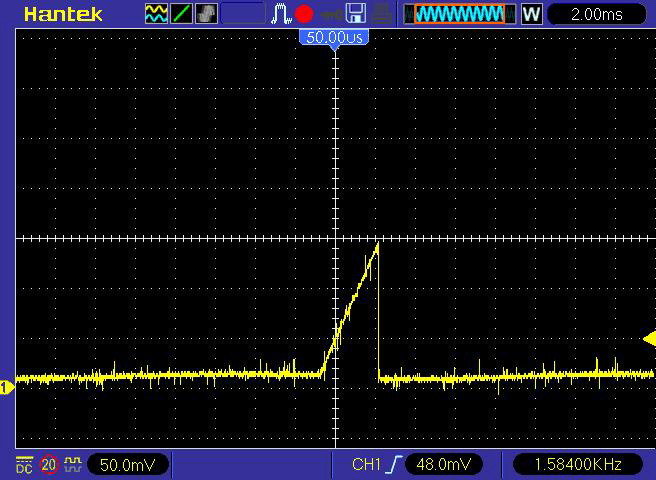Viewport: 656px width, 480px height.
Task: Click the dimmed print icon
Action: click(x=381, y=14)
